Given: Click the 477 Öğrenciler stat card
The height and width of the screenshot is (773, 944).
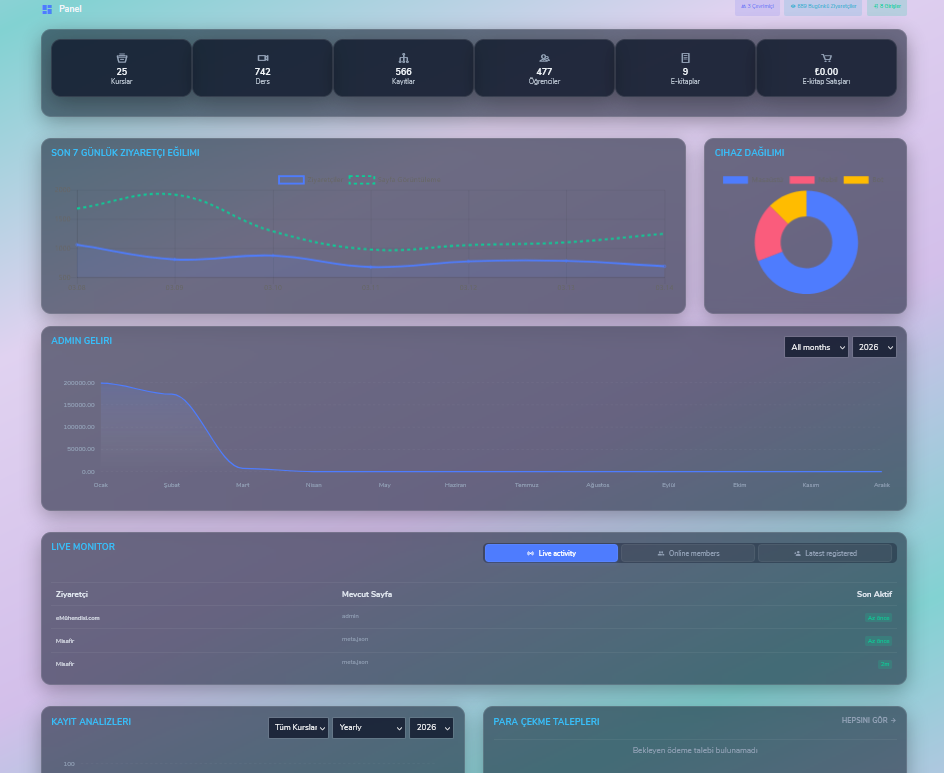Looking at the screenshot, I should pyautogui.click(x=544, y=68).
